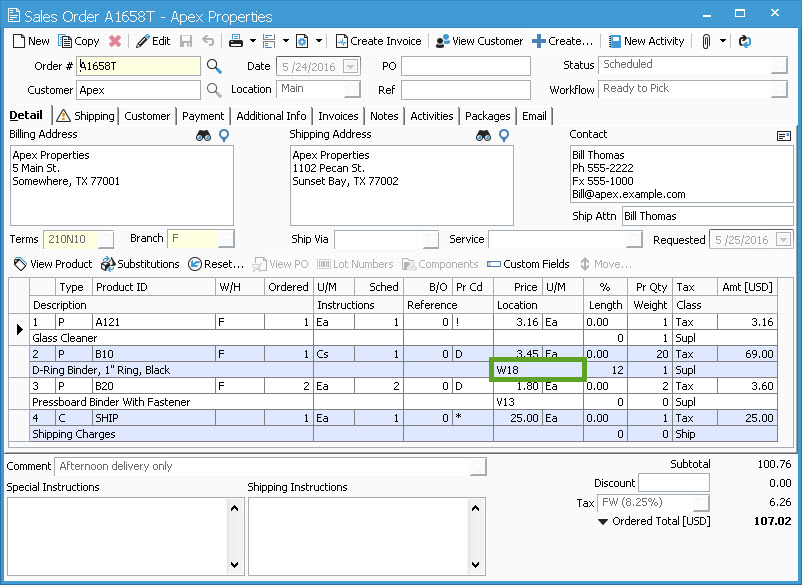Click the Create Invoice button

pyautogui.click(x=378, y=41)
